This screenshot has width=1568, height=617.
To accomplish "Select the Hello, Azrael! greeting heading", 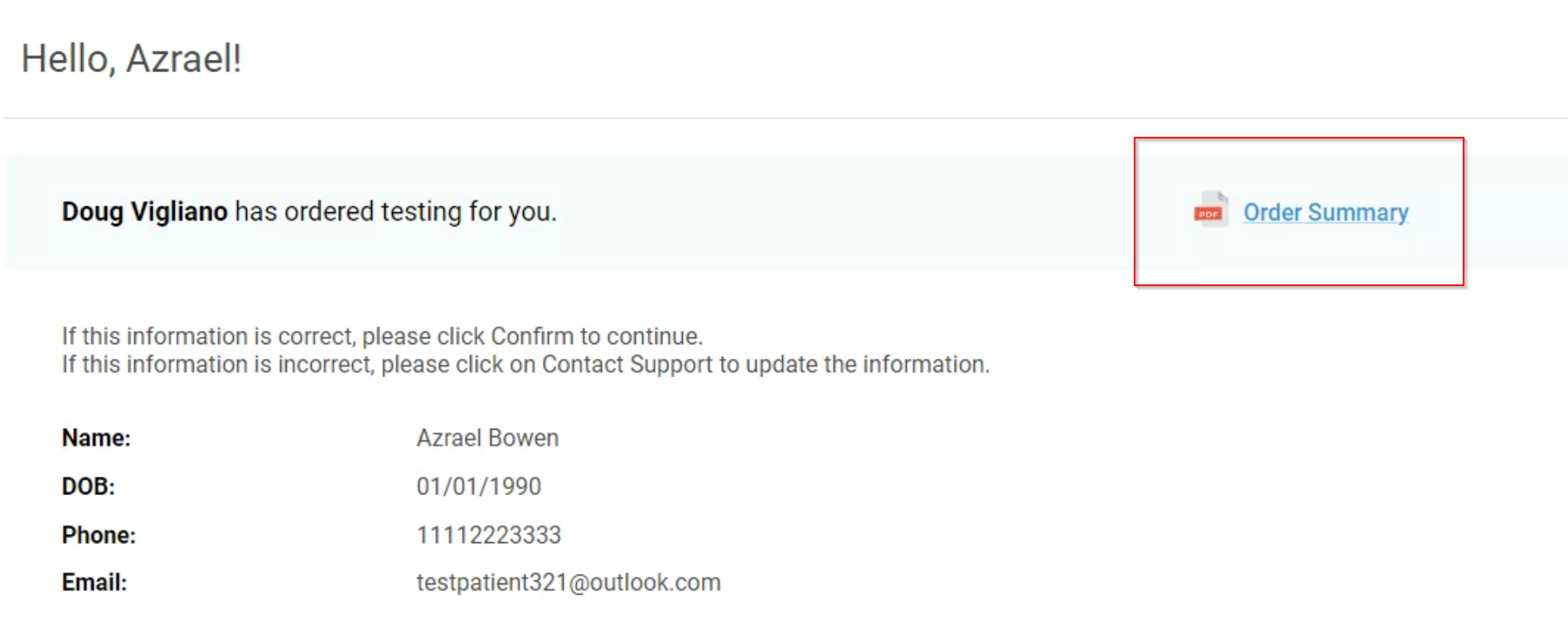I will (x=132, y=59).
